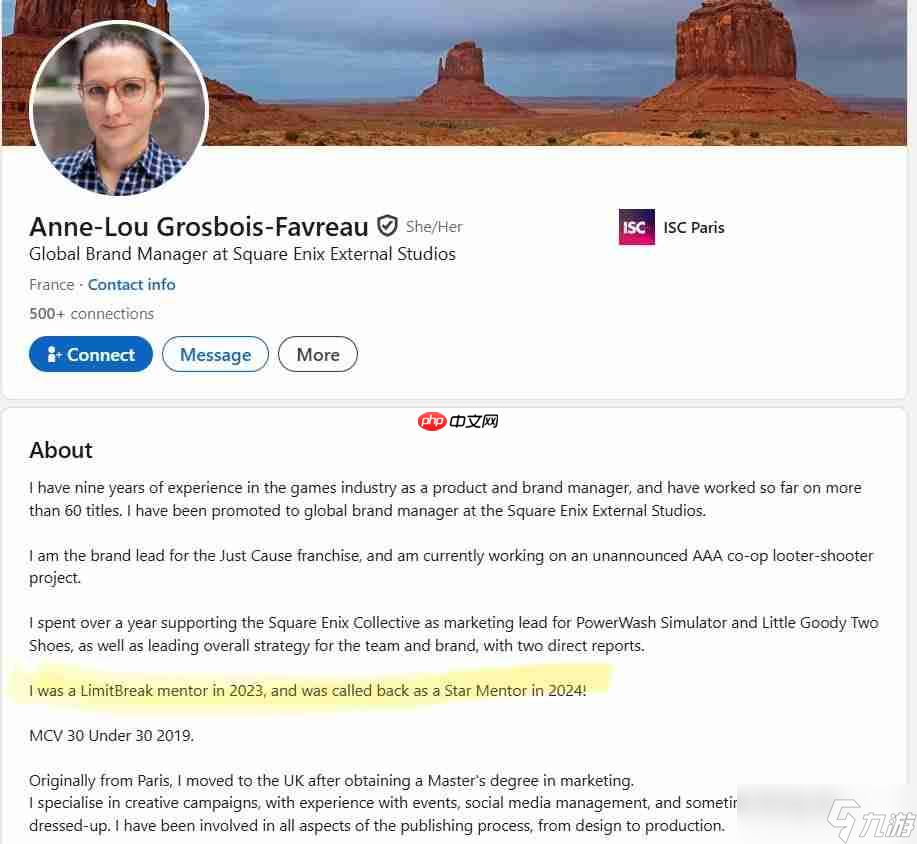View the 500+ connections list
The width and height of the screenshot is (917, 844).
coord(92,314)
